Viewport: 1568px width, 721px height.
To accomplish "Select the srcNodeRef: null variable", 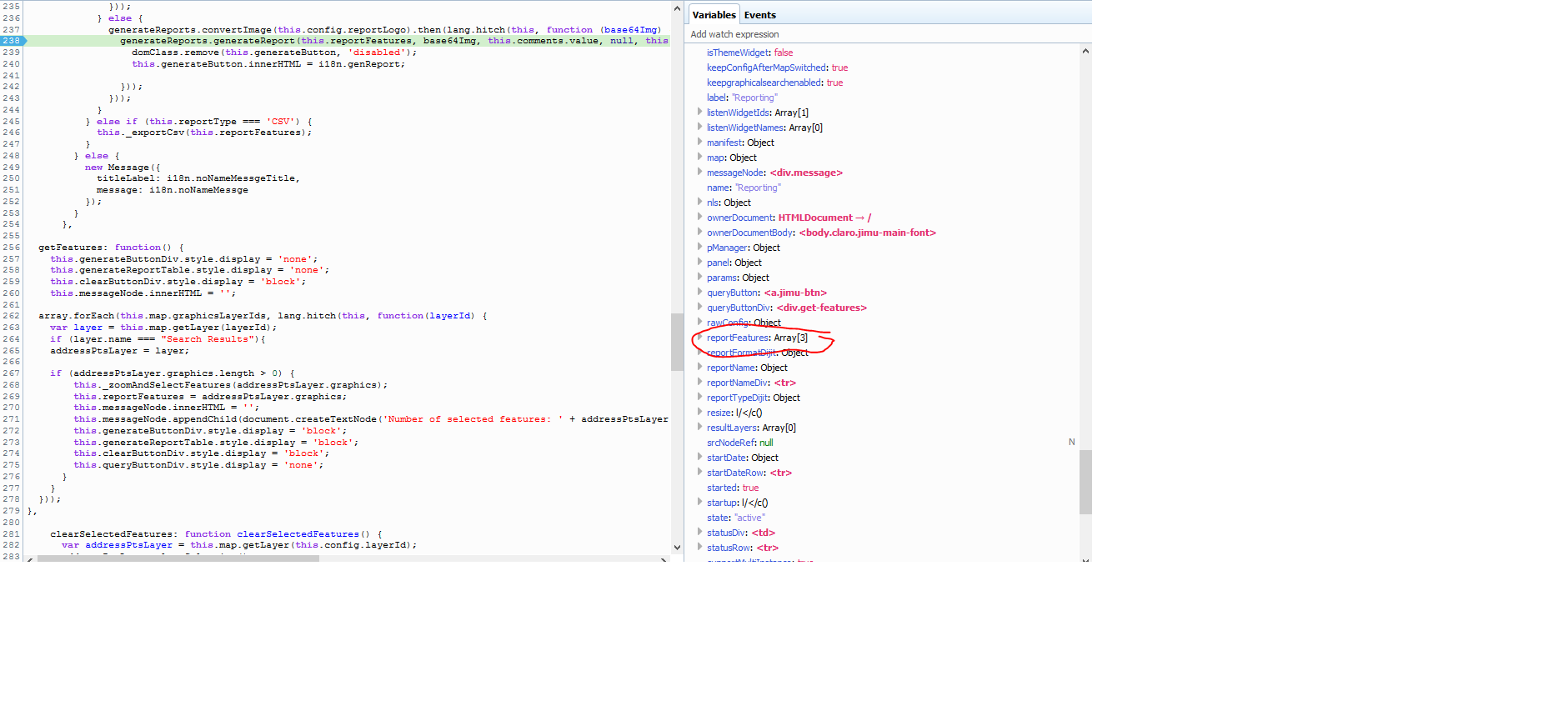I will pos(739,443).
